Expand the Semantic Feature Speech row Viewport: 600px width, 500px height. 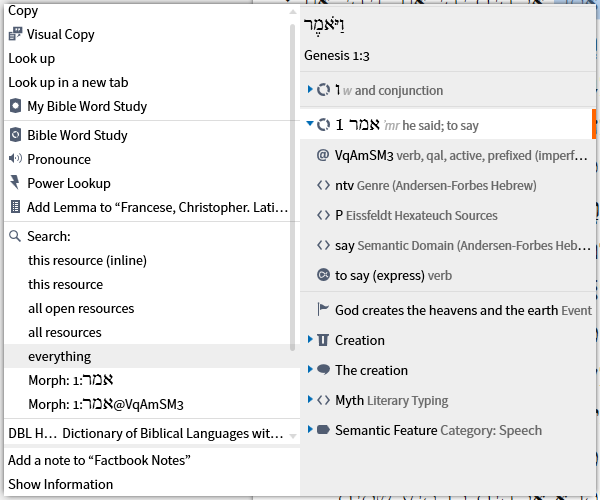coord(310,429)
